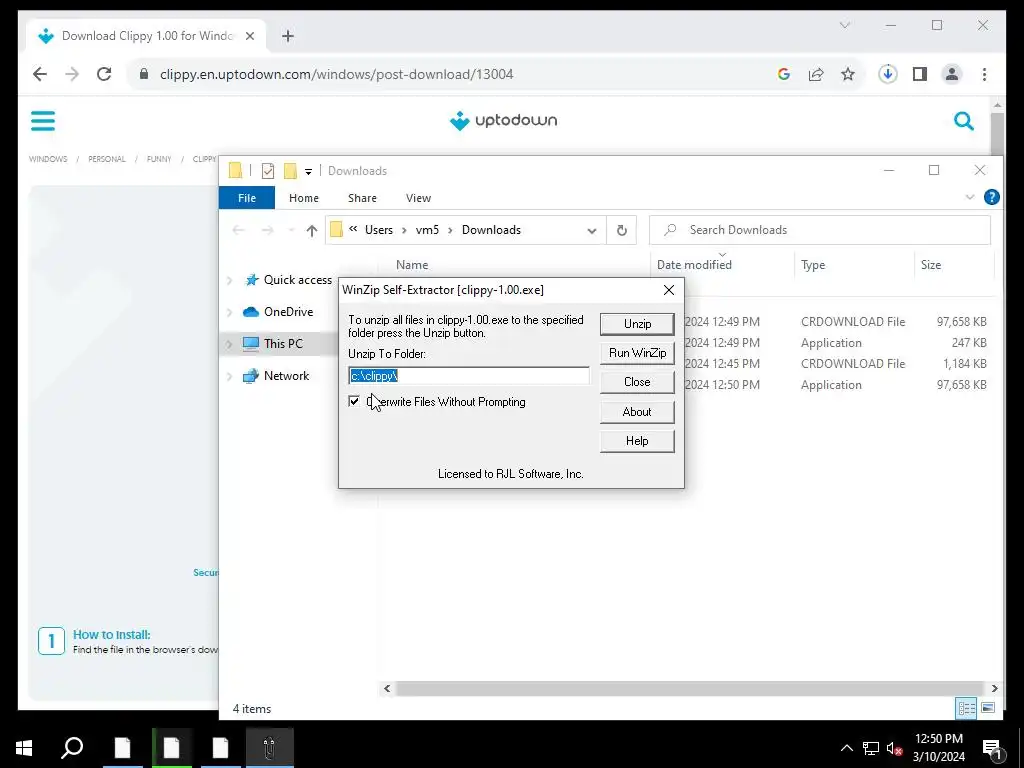1024x768 pixels.
Task: Click Close in WinZip Self-Extractor
Action: tap(637, 382)
